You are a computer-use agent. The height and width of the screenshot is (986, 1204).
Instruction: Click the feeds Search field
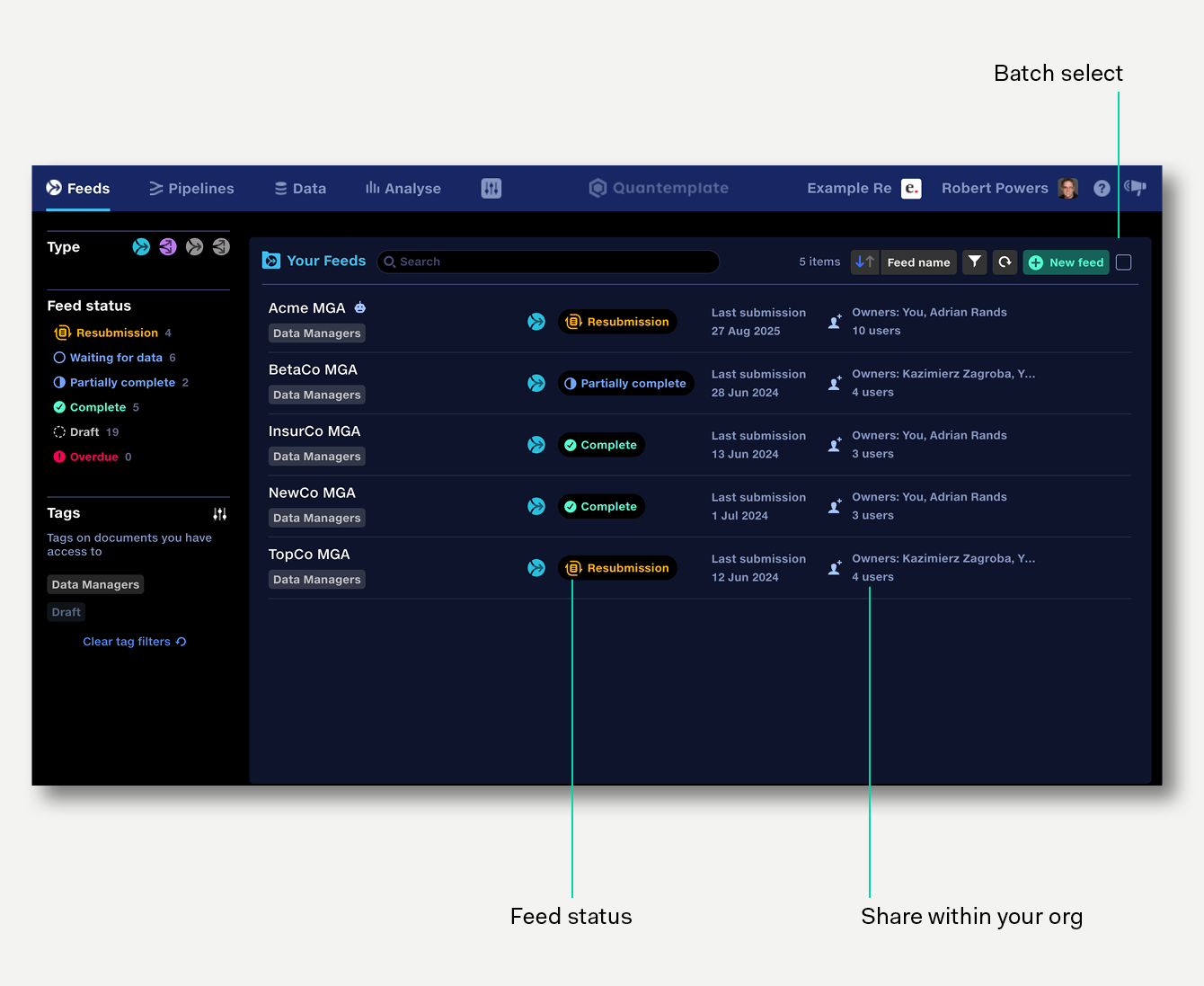click(x=548, y=262)
